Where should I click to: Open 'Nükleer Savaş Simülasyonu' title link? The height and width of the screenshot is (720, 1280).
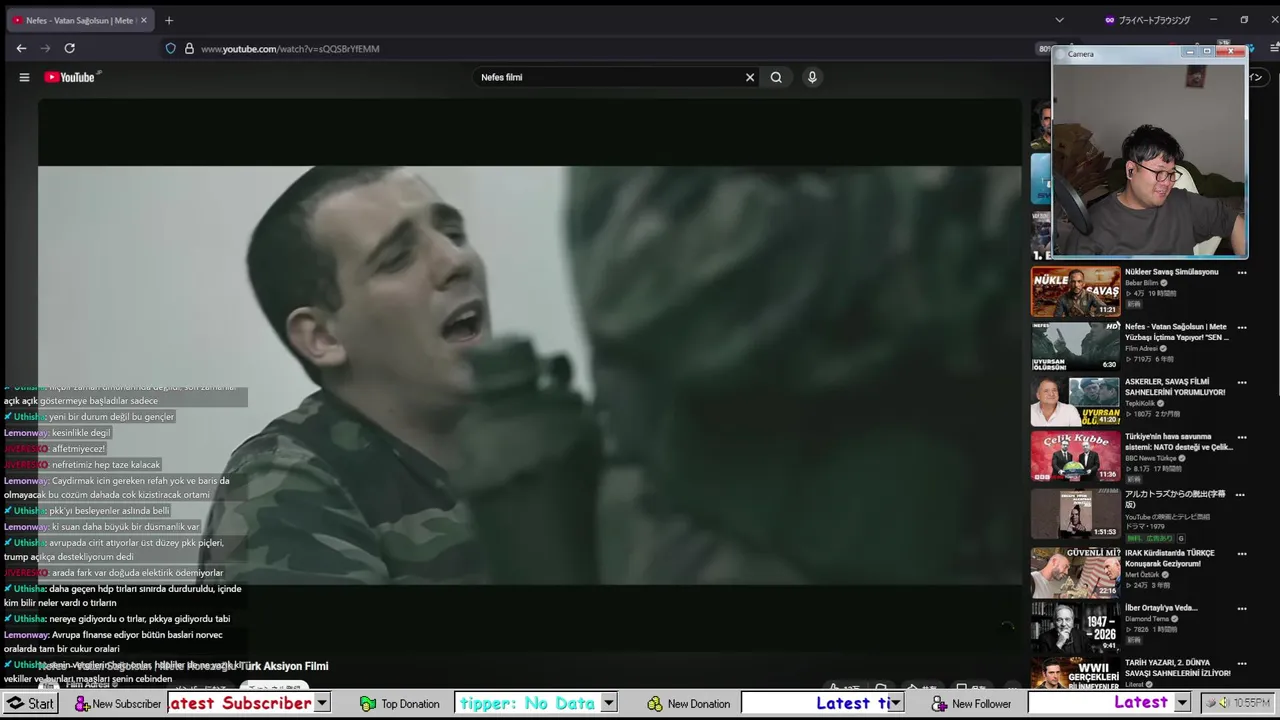(x=1171, y=272)
